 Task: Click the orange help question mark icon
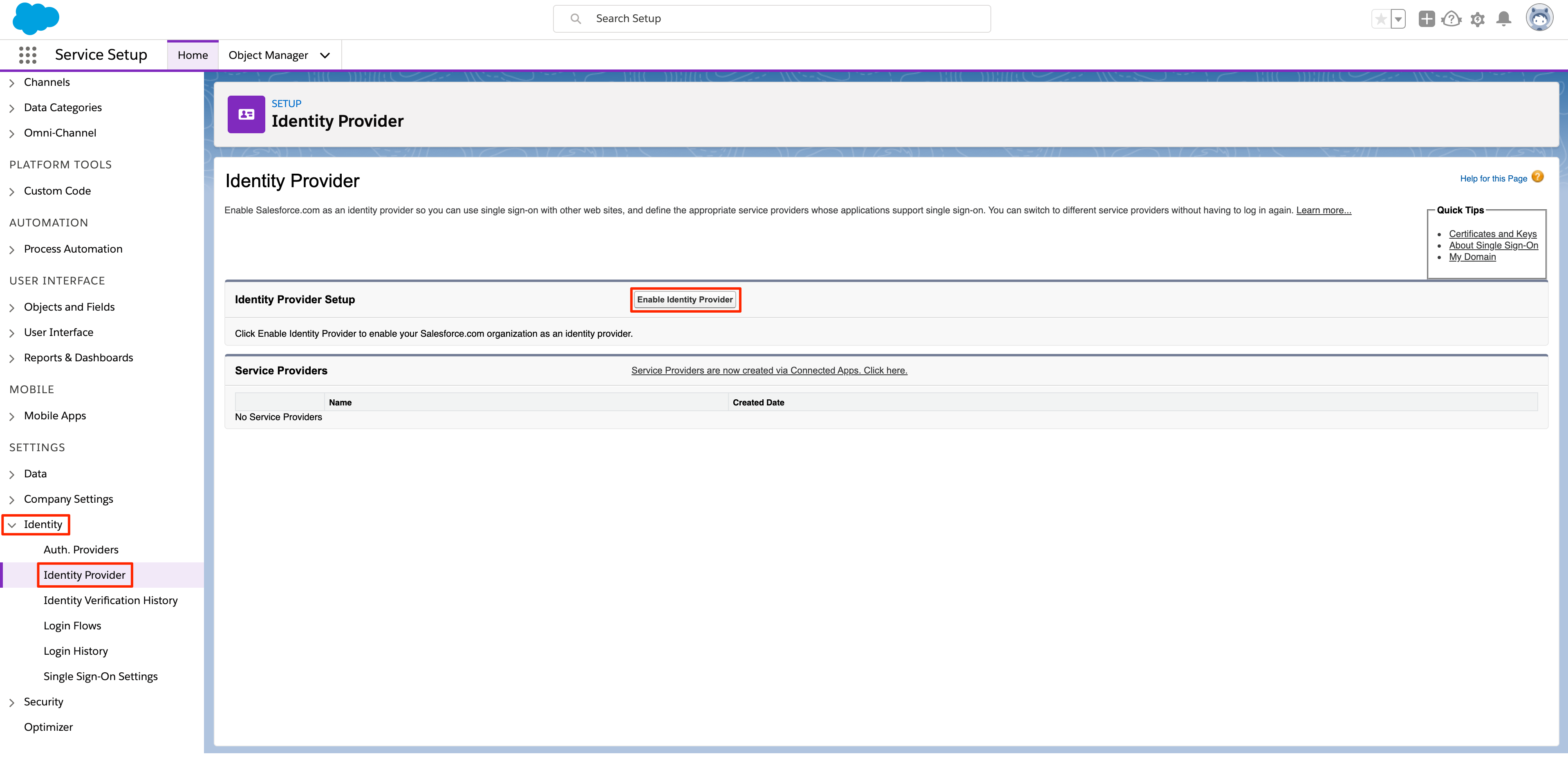coord(1538,177)
